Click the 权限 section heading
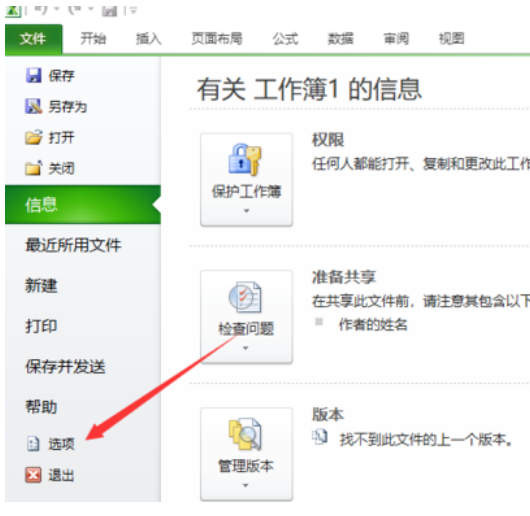The height and width of the screenshot is (516, 530). (x=328, y=140)
